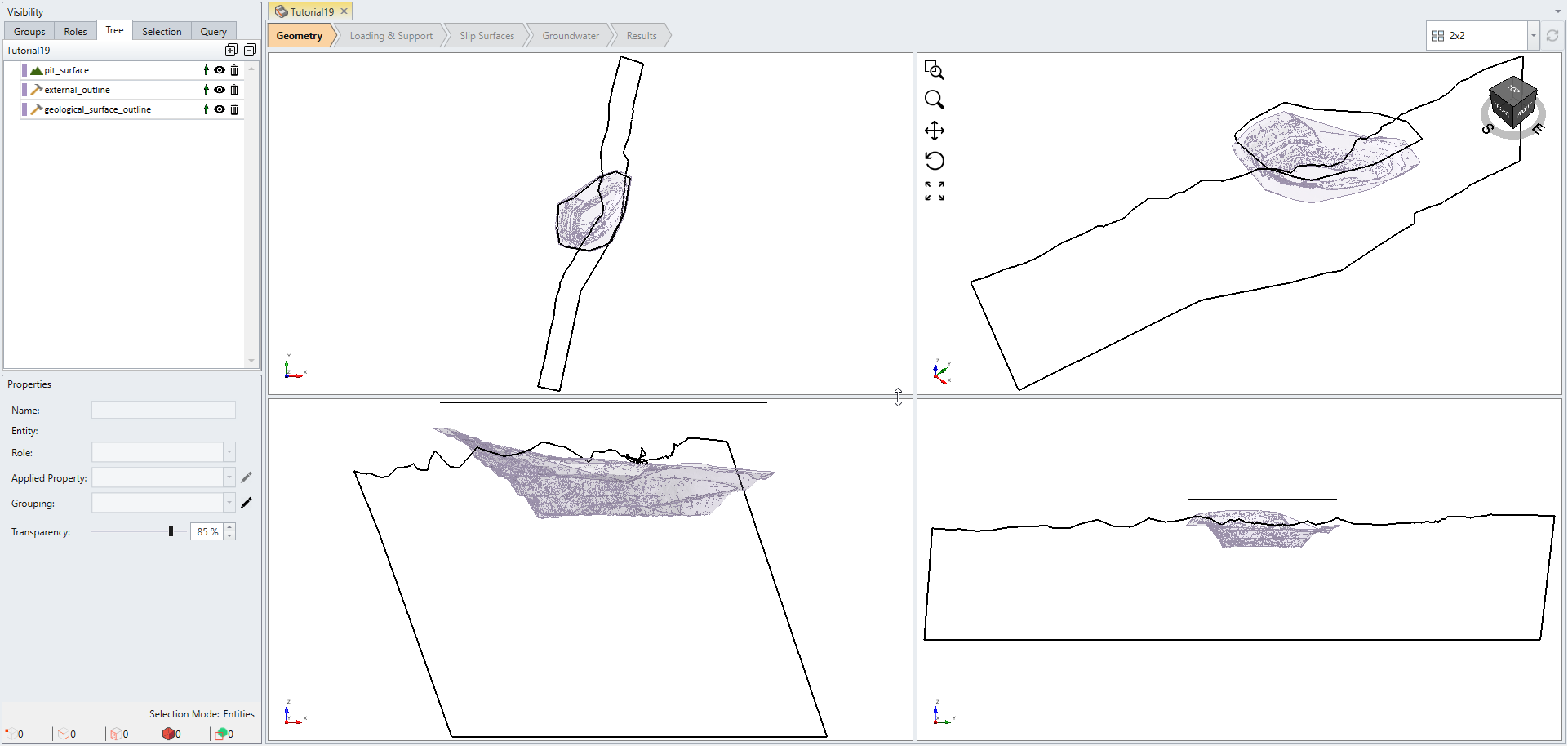
Task: Switch to the Slip Surfaces workflow tab
Action: click(486, 36)
